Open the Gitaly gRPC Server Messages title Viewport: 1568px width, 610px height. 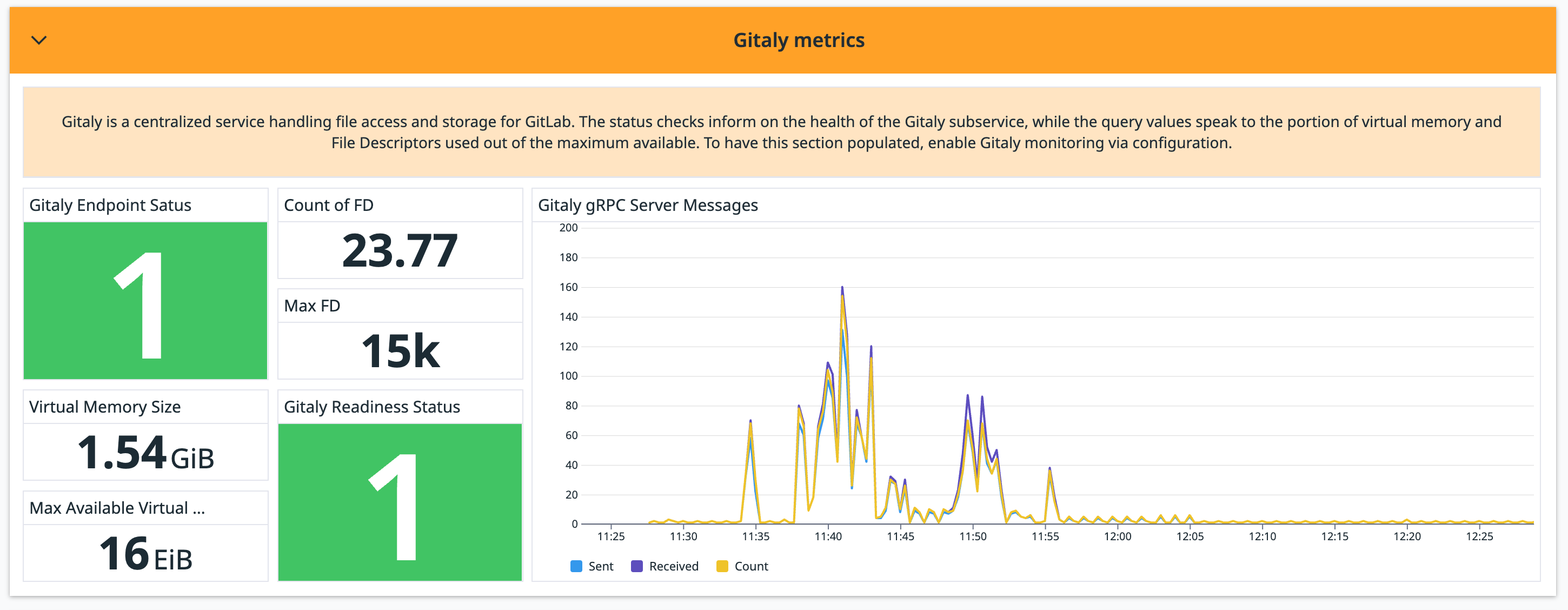coord(647,205)
